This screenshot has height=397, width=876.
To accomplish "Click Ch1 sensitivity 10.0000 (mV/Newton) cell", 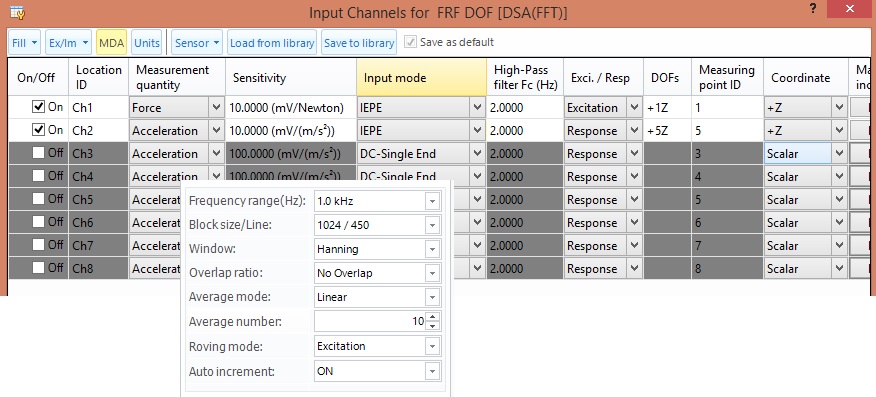I will tap(291, 107).
